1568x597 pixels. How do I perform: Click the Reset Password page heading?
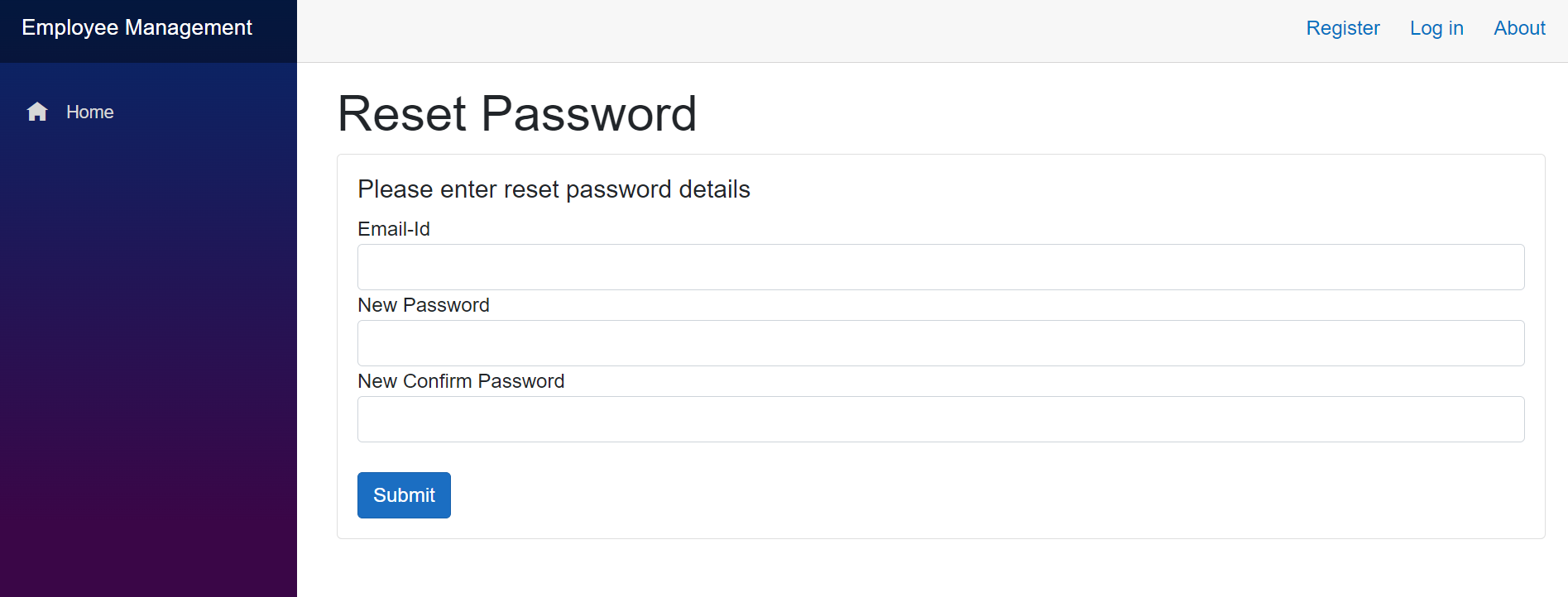click(516, 113)
